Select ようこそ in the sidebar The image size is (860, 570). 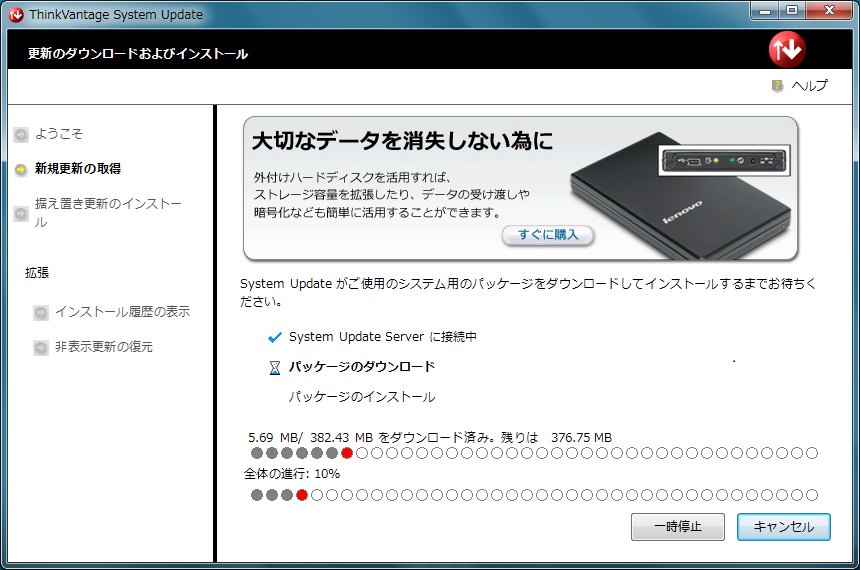coord(59,134)
